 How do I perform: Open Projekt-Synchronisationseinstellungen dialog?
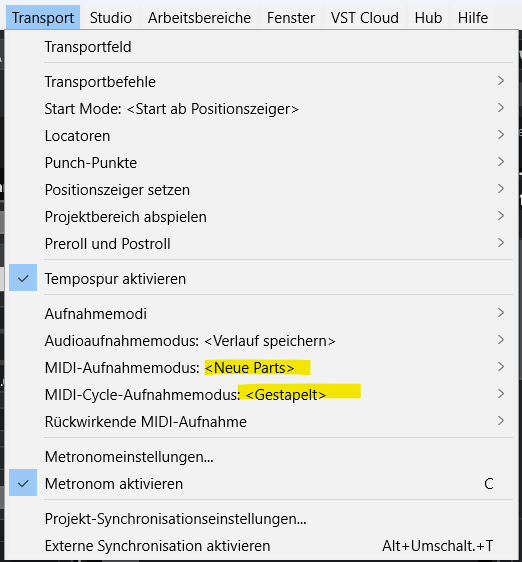tap(261, 519)
